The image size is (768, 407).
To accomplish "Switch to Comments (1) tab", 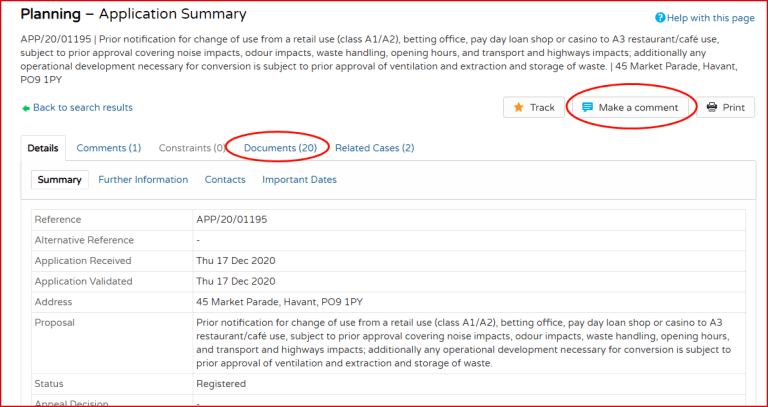I will tap(108, 148).
